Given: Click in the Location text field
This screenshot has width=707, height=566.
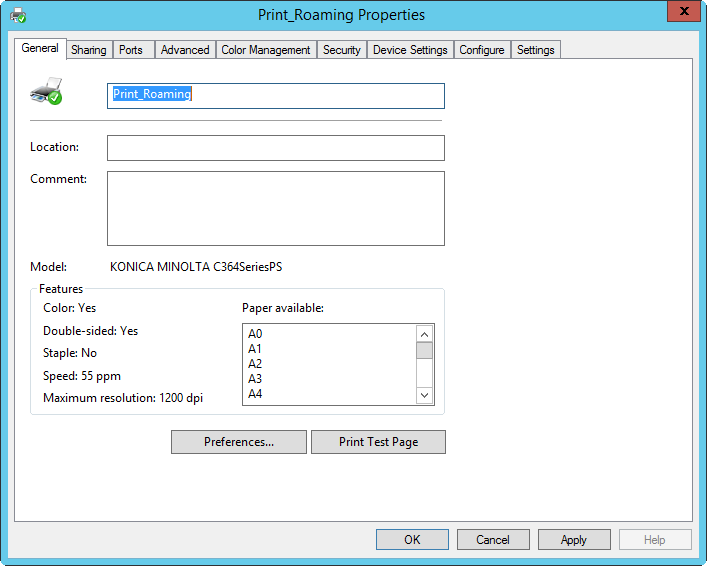Looking at the screenshot, I should click(x=275, y=148).
